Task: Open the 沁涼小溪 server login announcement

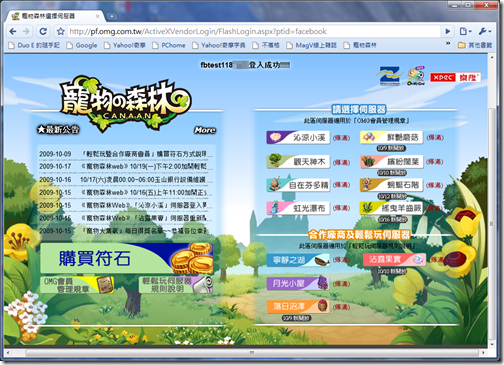Action: pos(126,205)
